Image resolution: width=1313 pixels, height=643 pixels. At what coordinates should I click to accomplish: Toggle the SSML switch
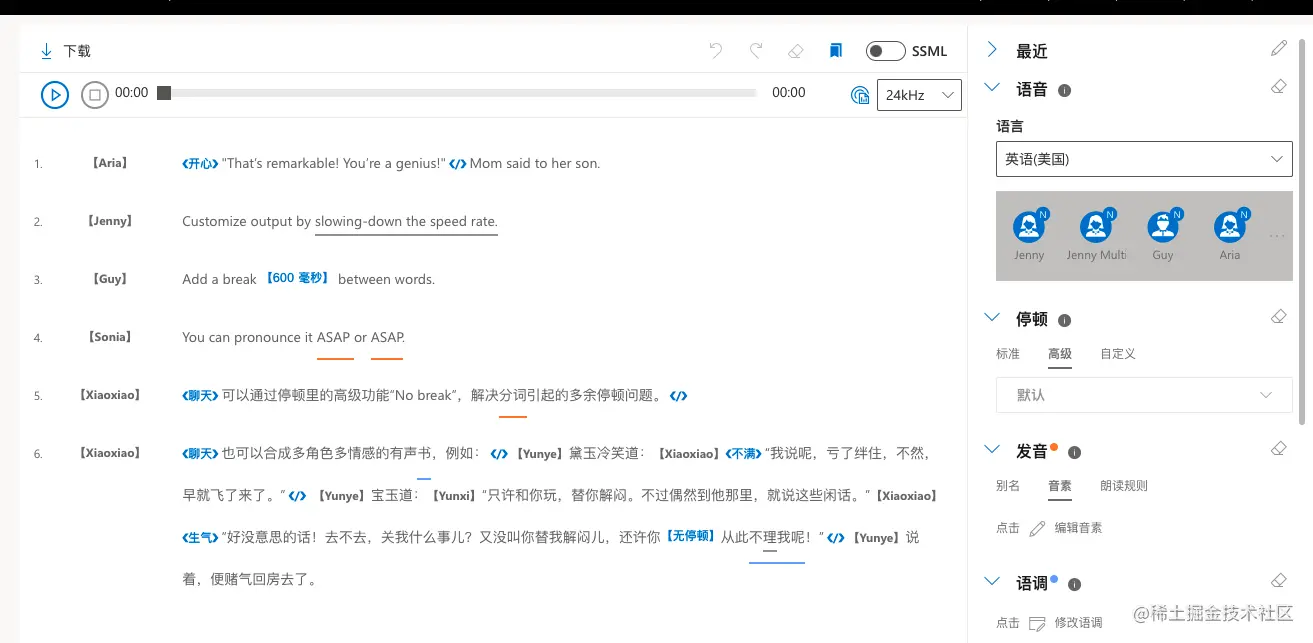885,51
